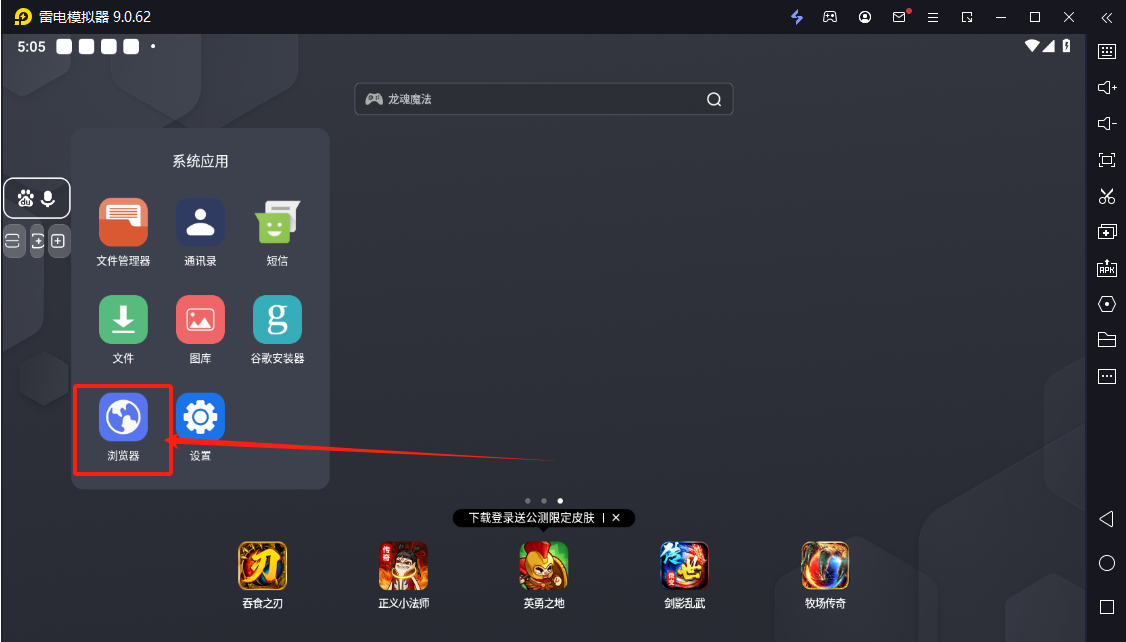Open the more tools ellipsis icon
Image resolution: width=1126 pixels, height=642 pixels.
(x=1107, y=376)
